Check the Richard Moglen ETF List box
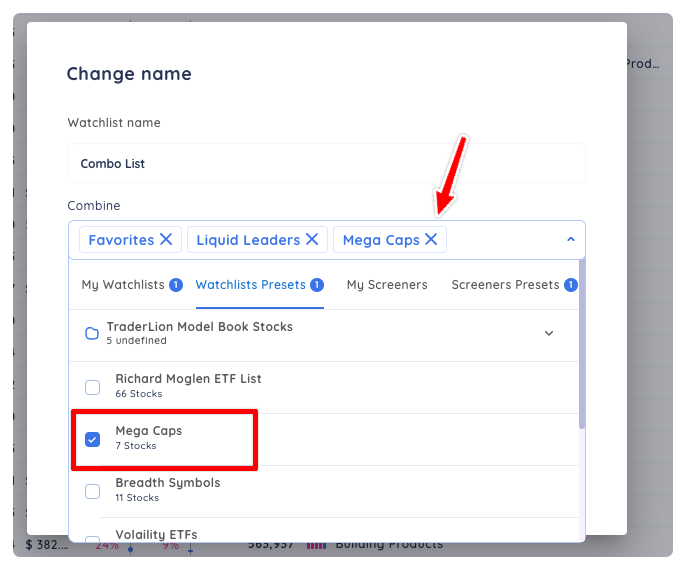 tap(92, 387)
